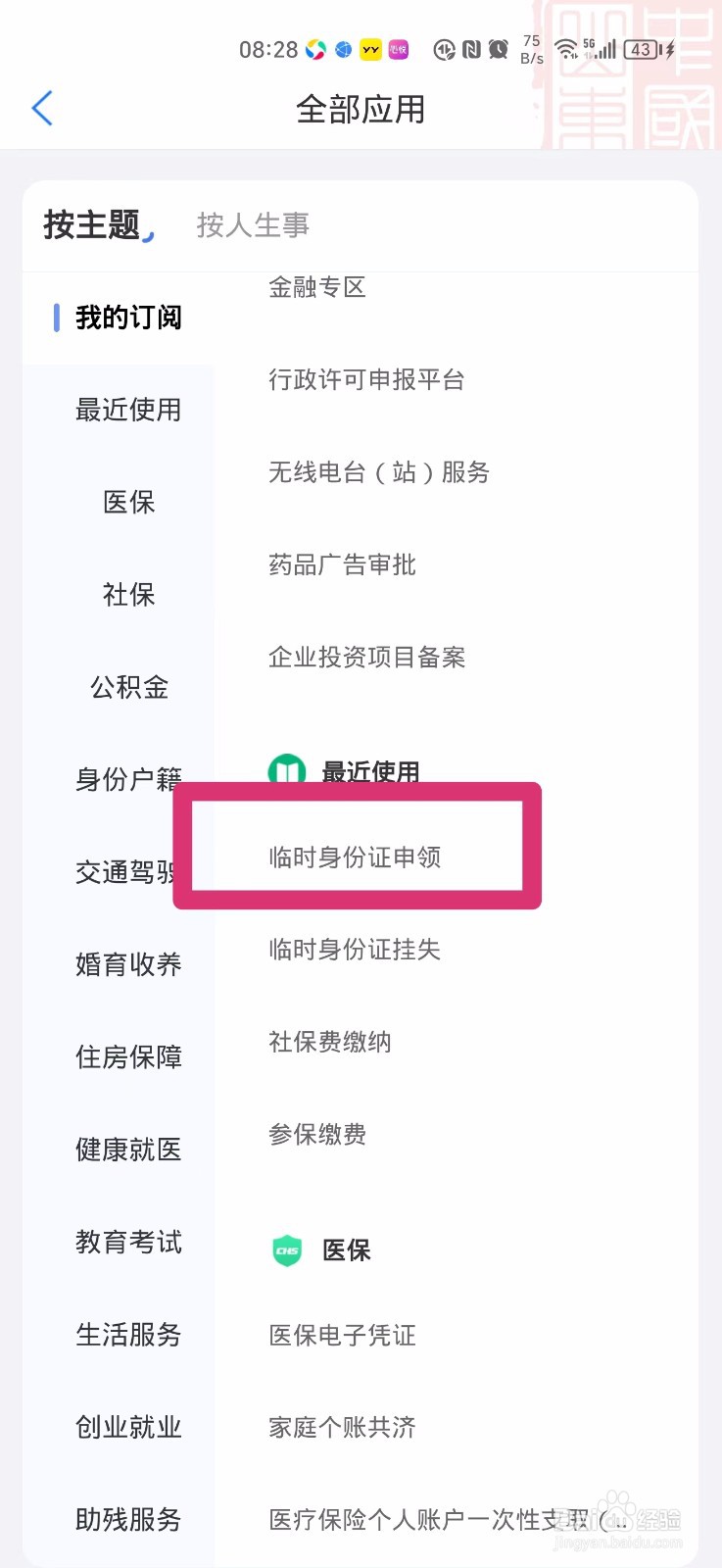The height and width of the screenshot is (1568, 722).
Task: Open 社保费缴纳 service
Action: 330,1042
